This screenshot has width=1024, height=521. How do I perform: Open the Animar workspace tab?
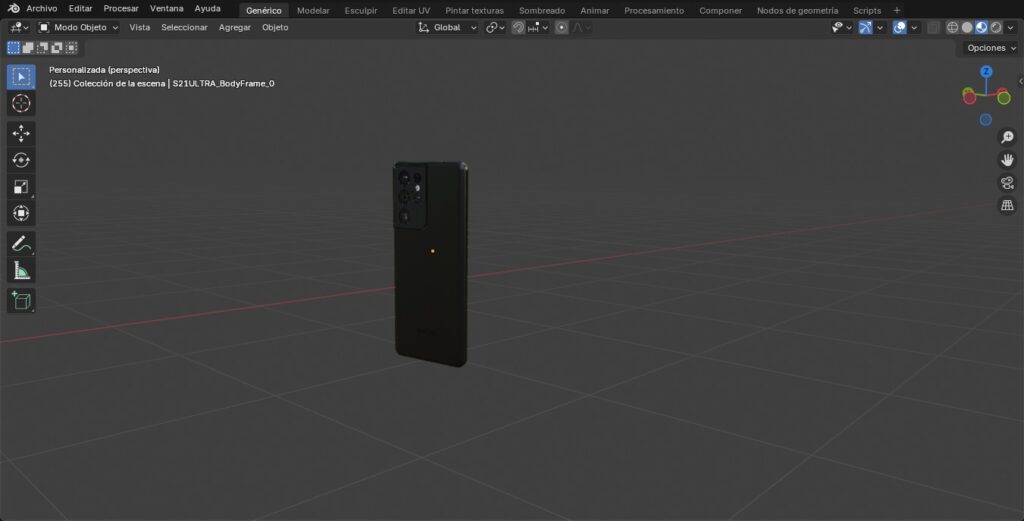[595, 10]
